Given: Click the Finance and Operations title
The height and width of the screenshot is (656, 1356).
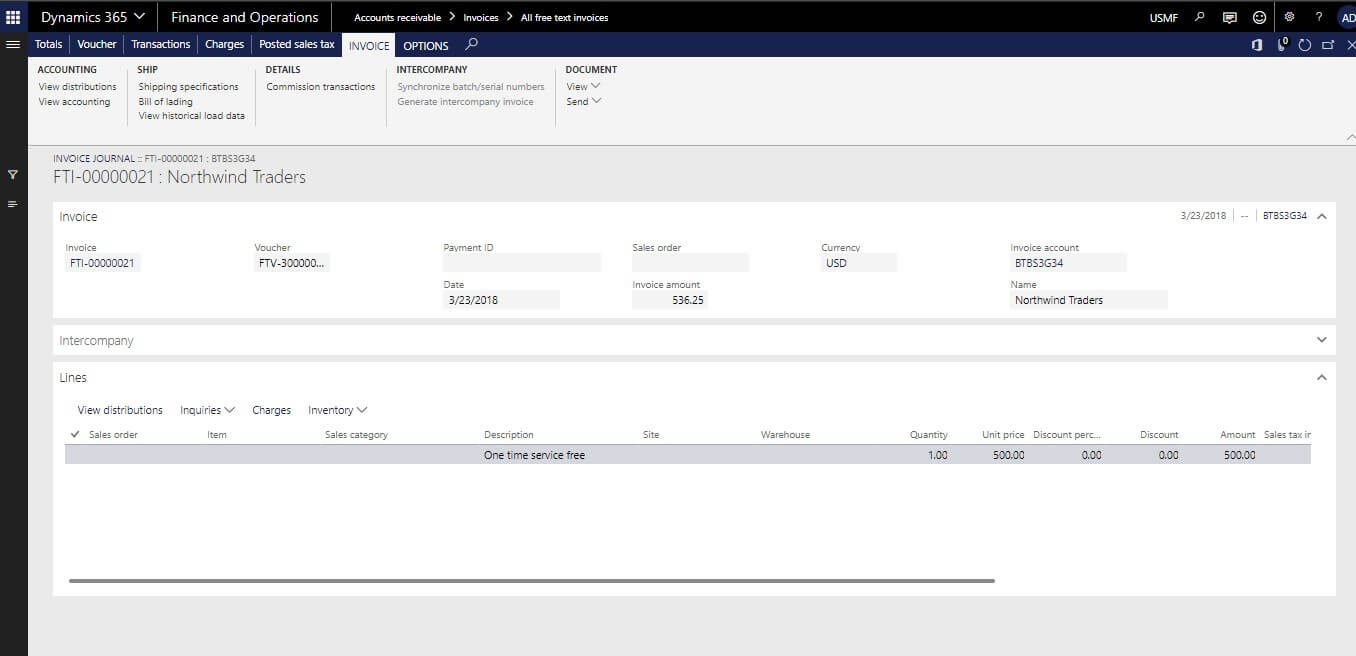Looking at the screenshot, I should 245,17.
